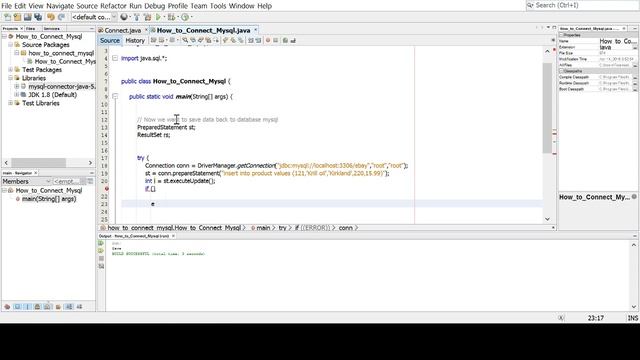Screen dimensions: 640x360
Task: Expand the mysql-connector-java library node
Action: click(17, 87)
